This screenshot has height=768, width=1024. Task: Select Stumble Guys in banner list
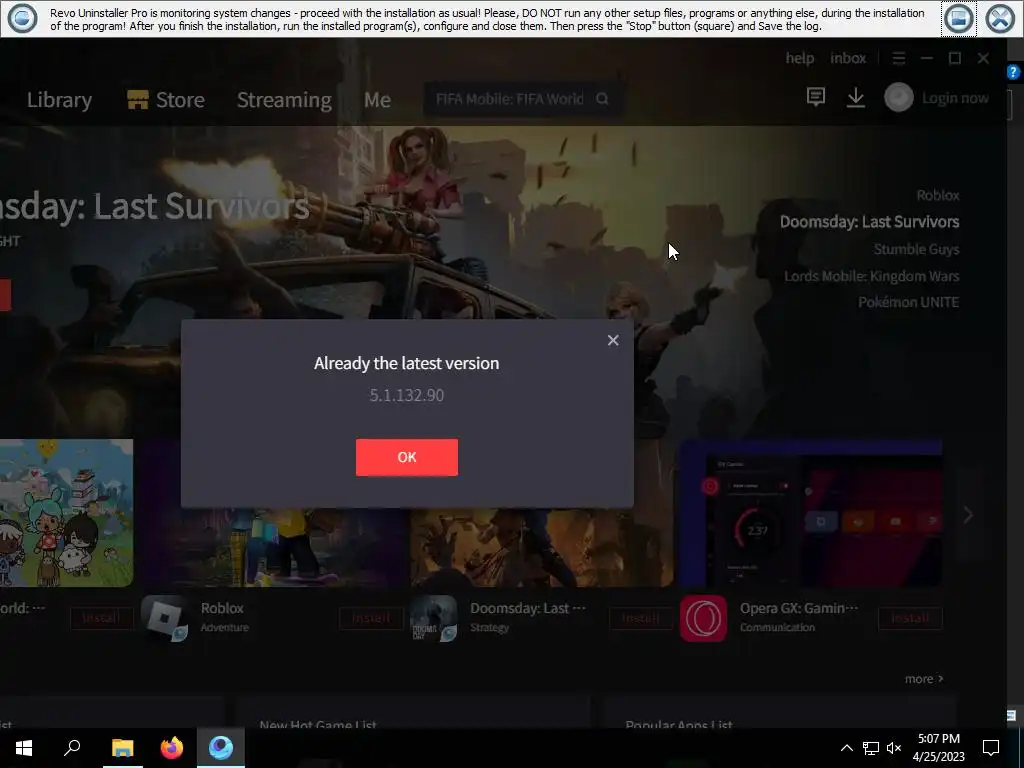coord(916,249)
